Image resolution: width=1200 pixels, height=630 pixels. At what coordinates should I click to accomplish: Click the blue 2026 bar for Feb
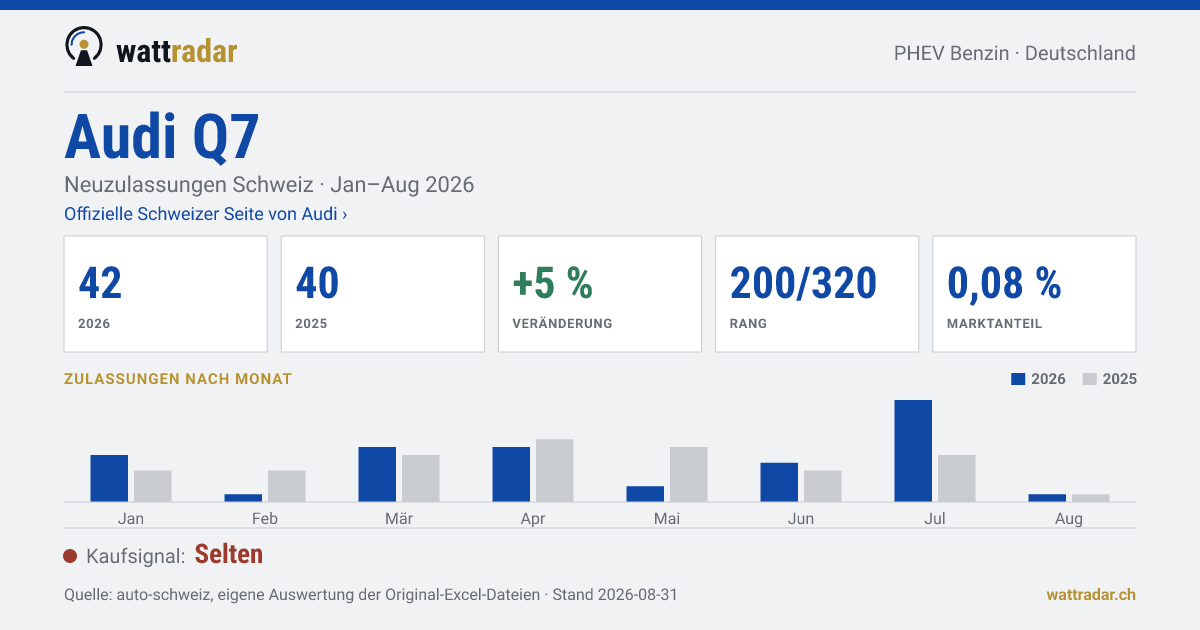coord(243,498)
